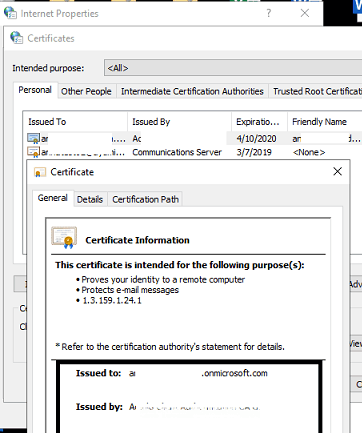The image size is (362, 433).
Task: Switch to the Other People tab
Action: 86,91
